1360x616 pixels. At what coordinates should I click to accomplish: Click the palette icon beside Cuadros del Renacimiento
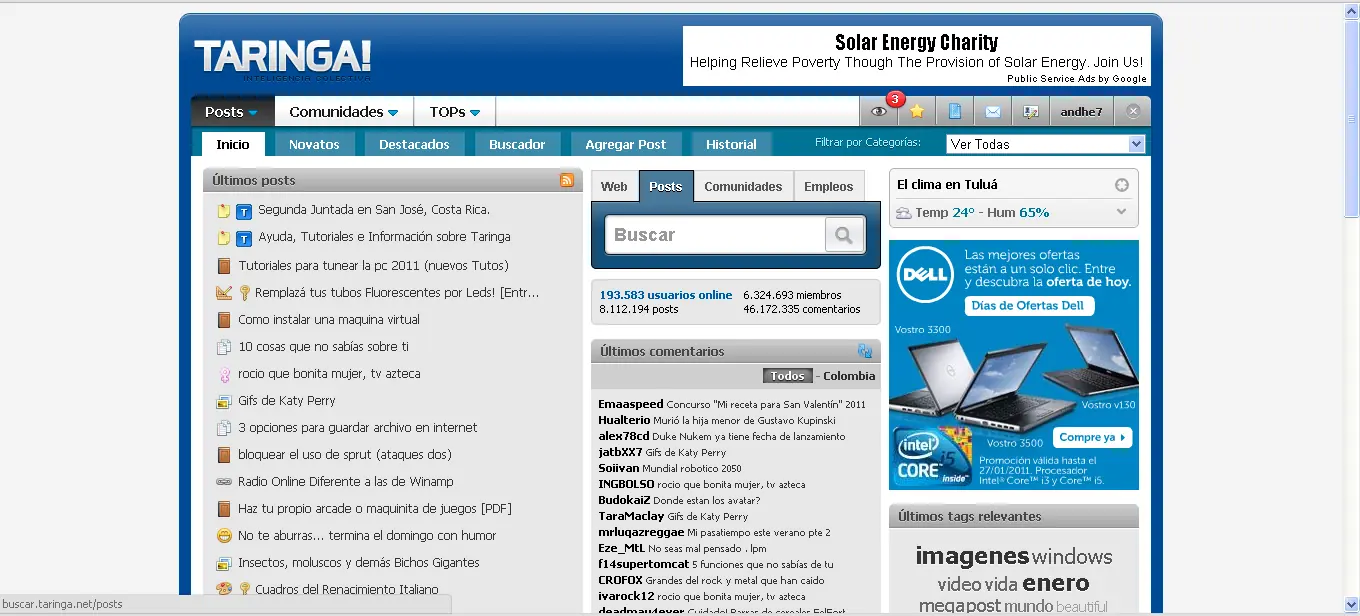coord(224,590)
